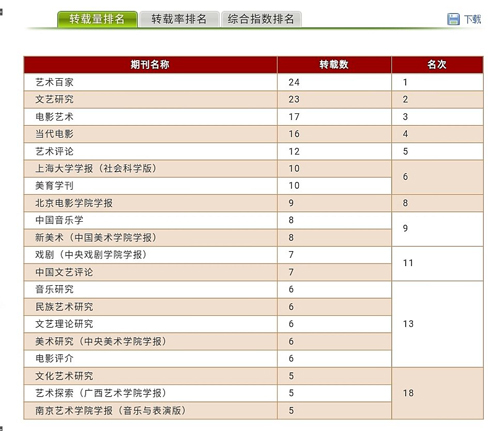Open the 下载 download link
The width and height of the screenshot is (500, 431).
[472, 19]
